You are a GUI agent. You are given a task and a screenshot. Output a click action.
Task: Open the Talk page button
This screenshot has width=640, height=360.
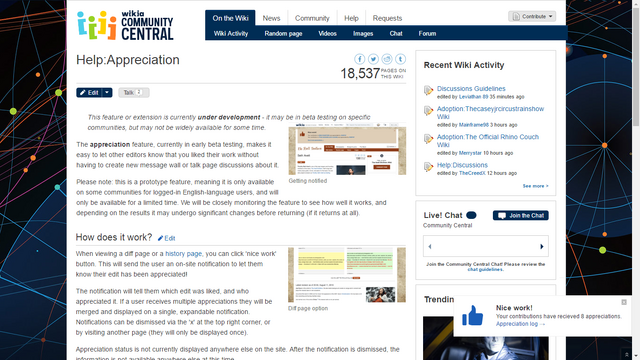(134, 93)
